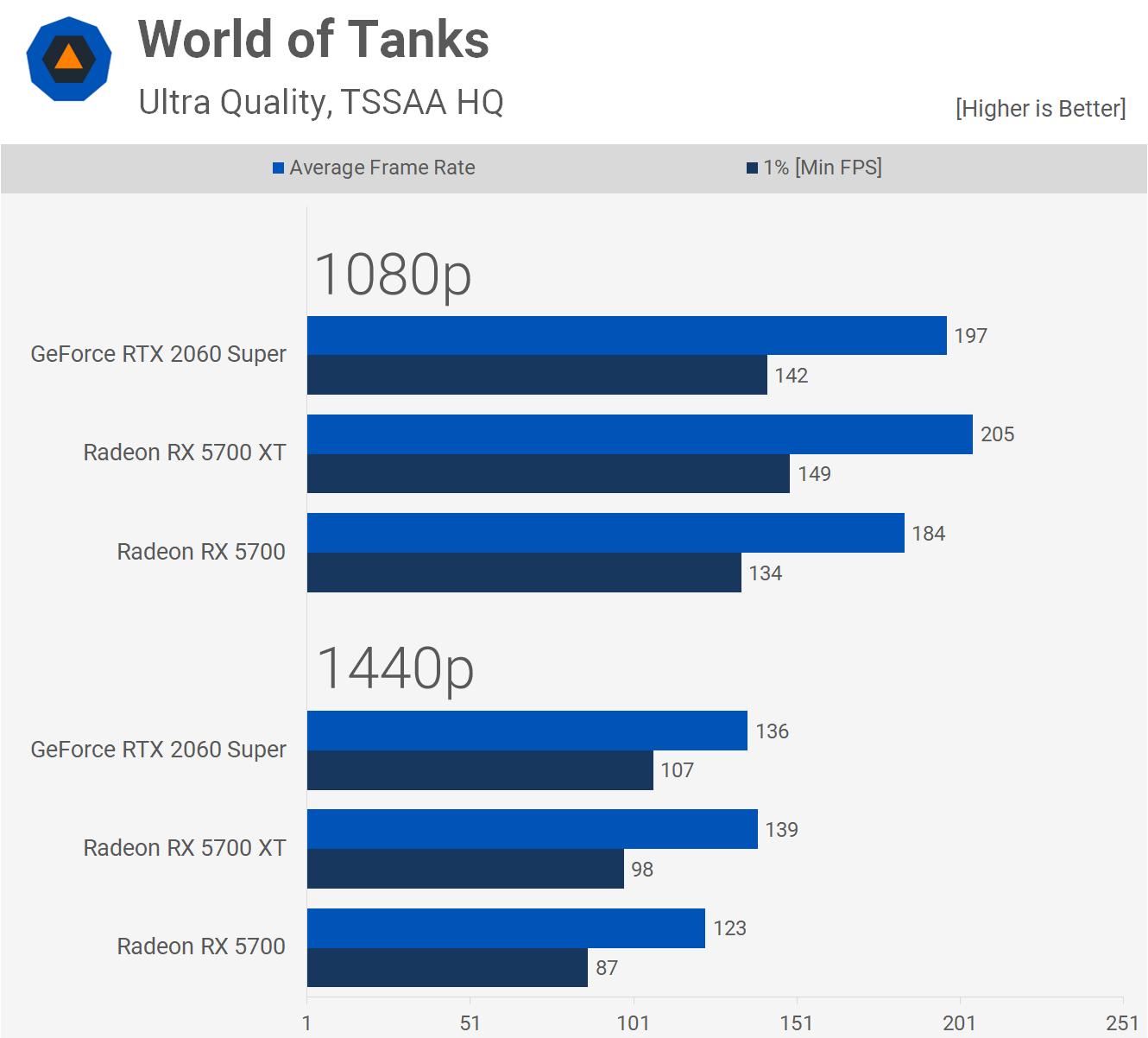Click the 149 minimum FPS bar
The image size is (1148, 1038).
click(548, 473)
